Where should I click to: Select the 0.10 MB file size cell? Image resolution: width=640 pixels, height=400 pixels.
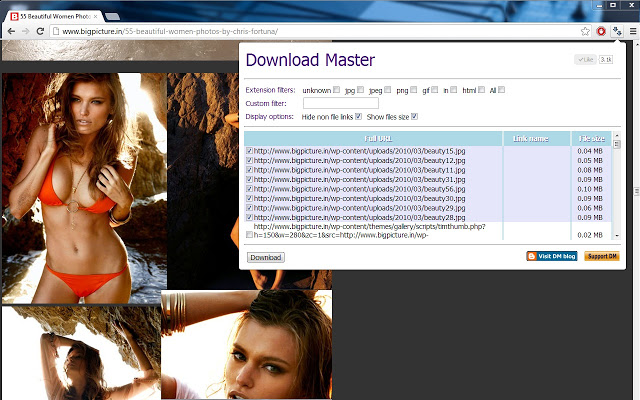[590, 189]
